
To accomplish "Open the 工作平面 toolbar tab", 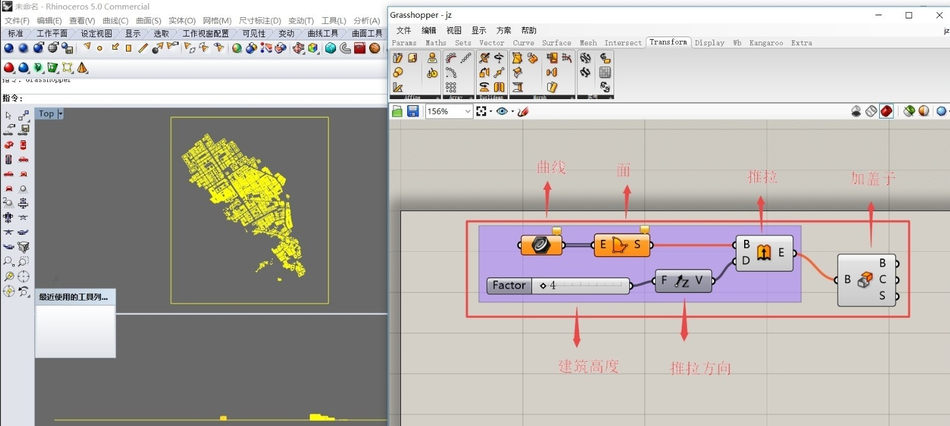I will pyautogui.click(x=51, y=33).
